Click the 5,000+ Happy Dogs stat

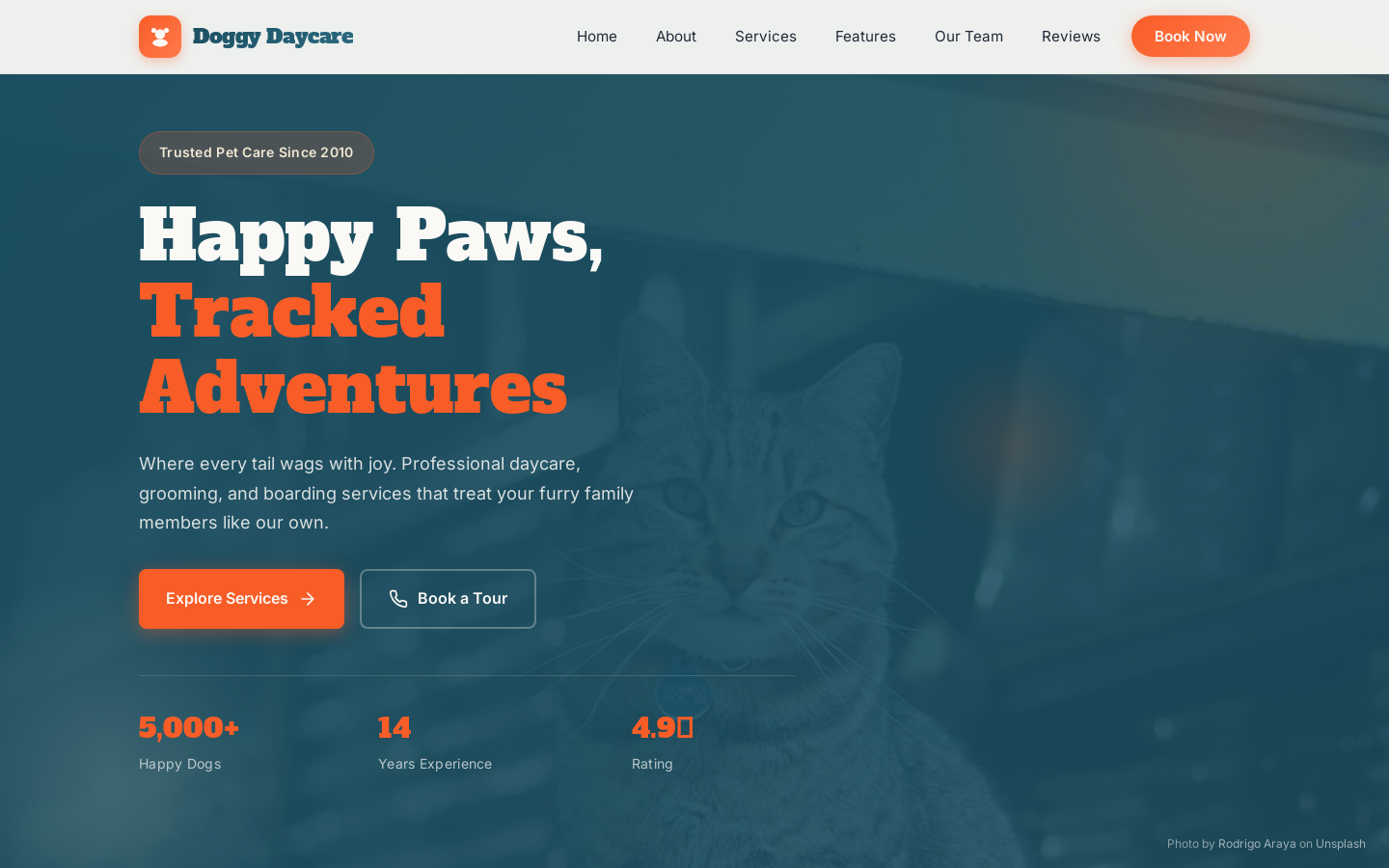click(189, 742)
